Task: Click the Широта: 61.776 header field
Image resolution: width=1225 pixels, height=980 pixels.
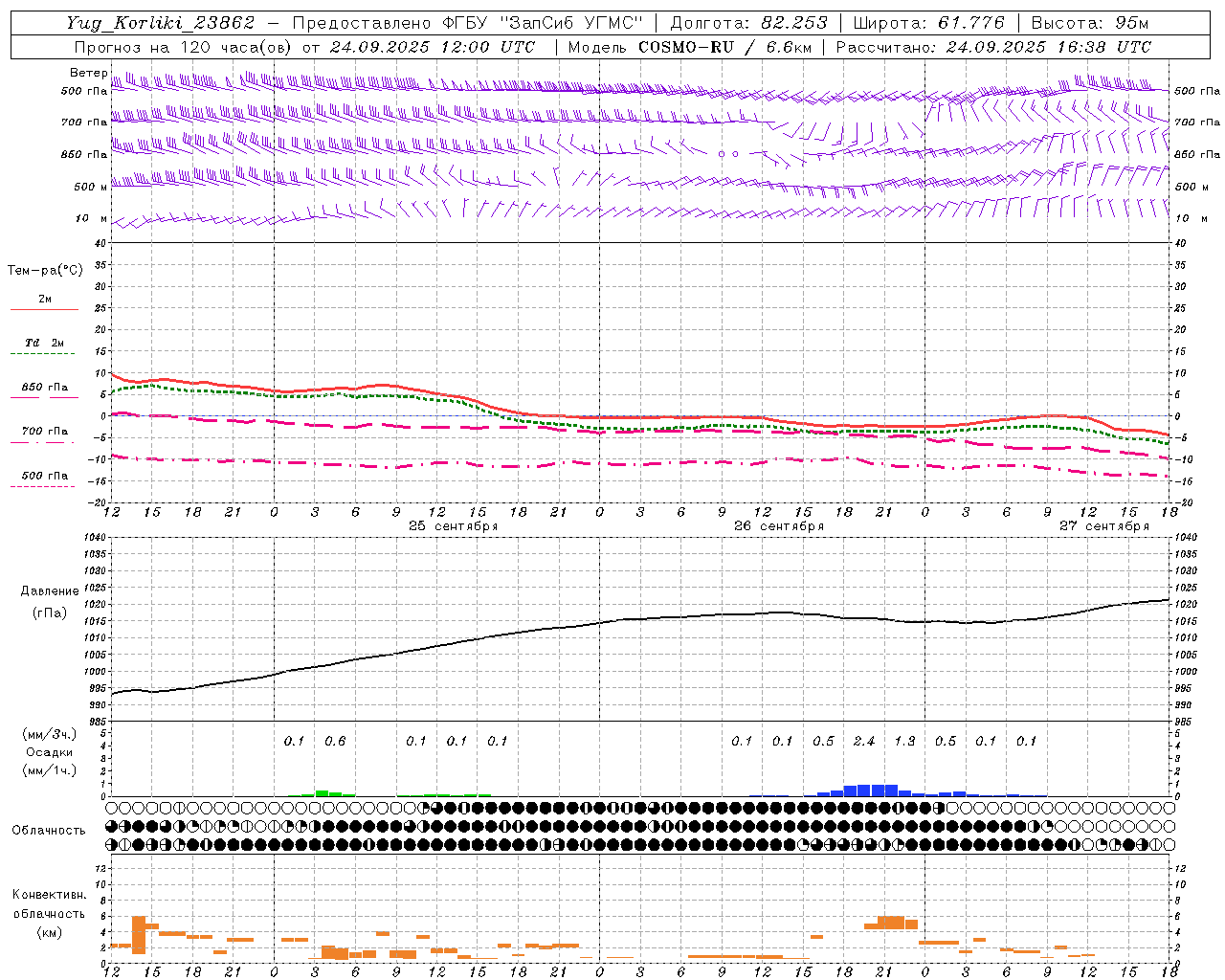Action: [x=928, y=23]
